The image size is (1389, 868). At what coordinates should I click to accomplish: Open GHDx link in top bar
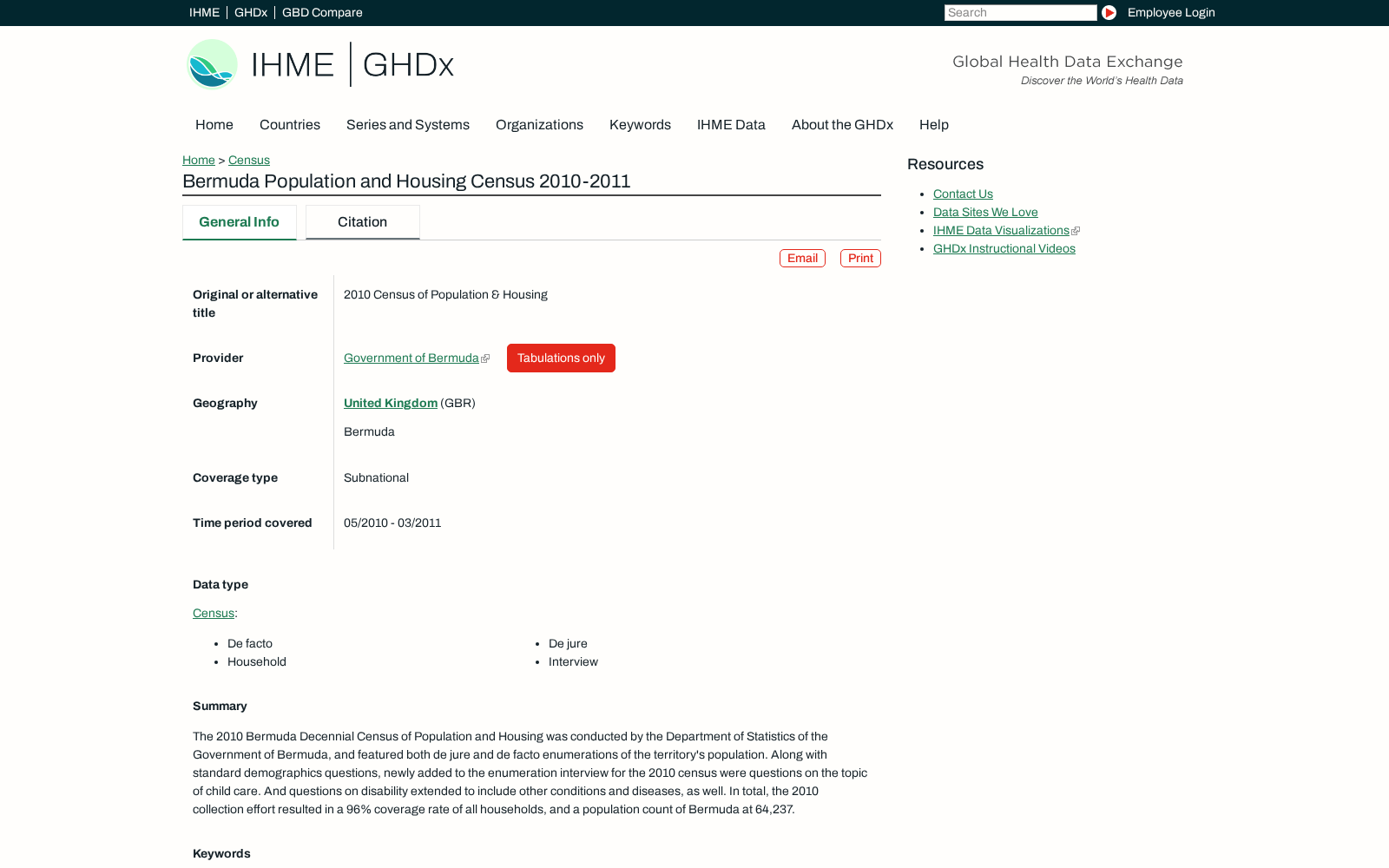[251, 13]
